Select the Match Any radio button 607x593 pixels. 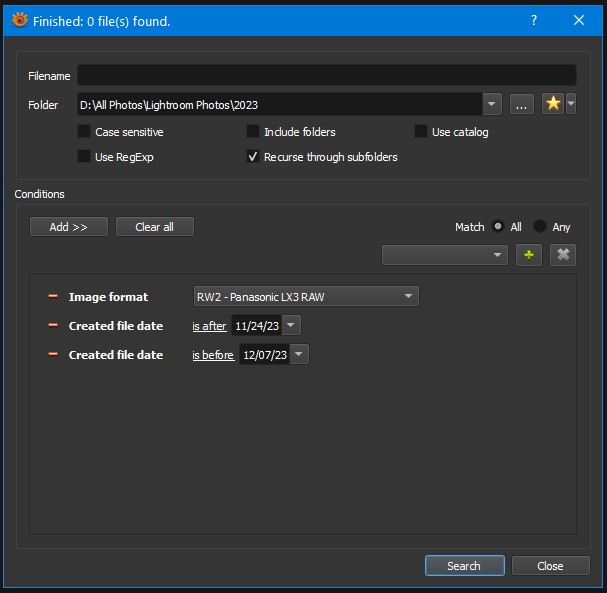point(540,226)
